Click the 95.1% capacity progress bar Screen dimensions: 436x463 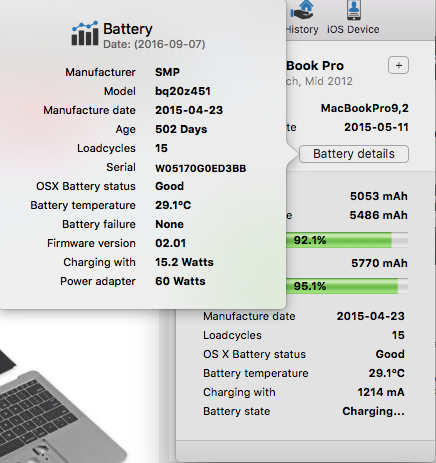click(x=347, y=286)
